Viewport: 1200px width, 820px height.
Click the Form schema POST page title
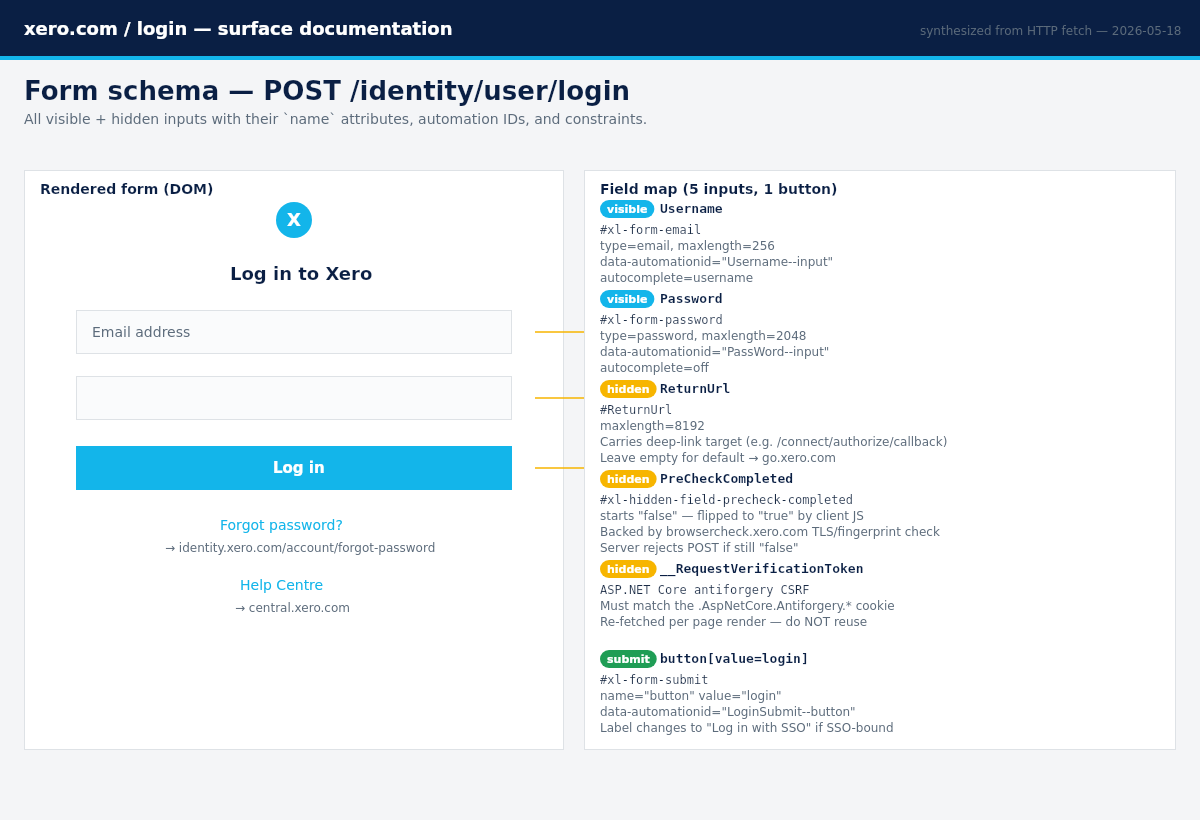tap(327, 91)
